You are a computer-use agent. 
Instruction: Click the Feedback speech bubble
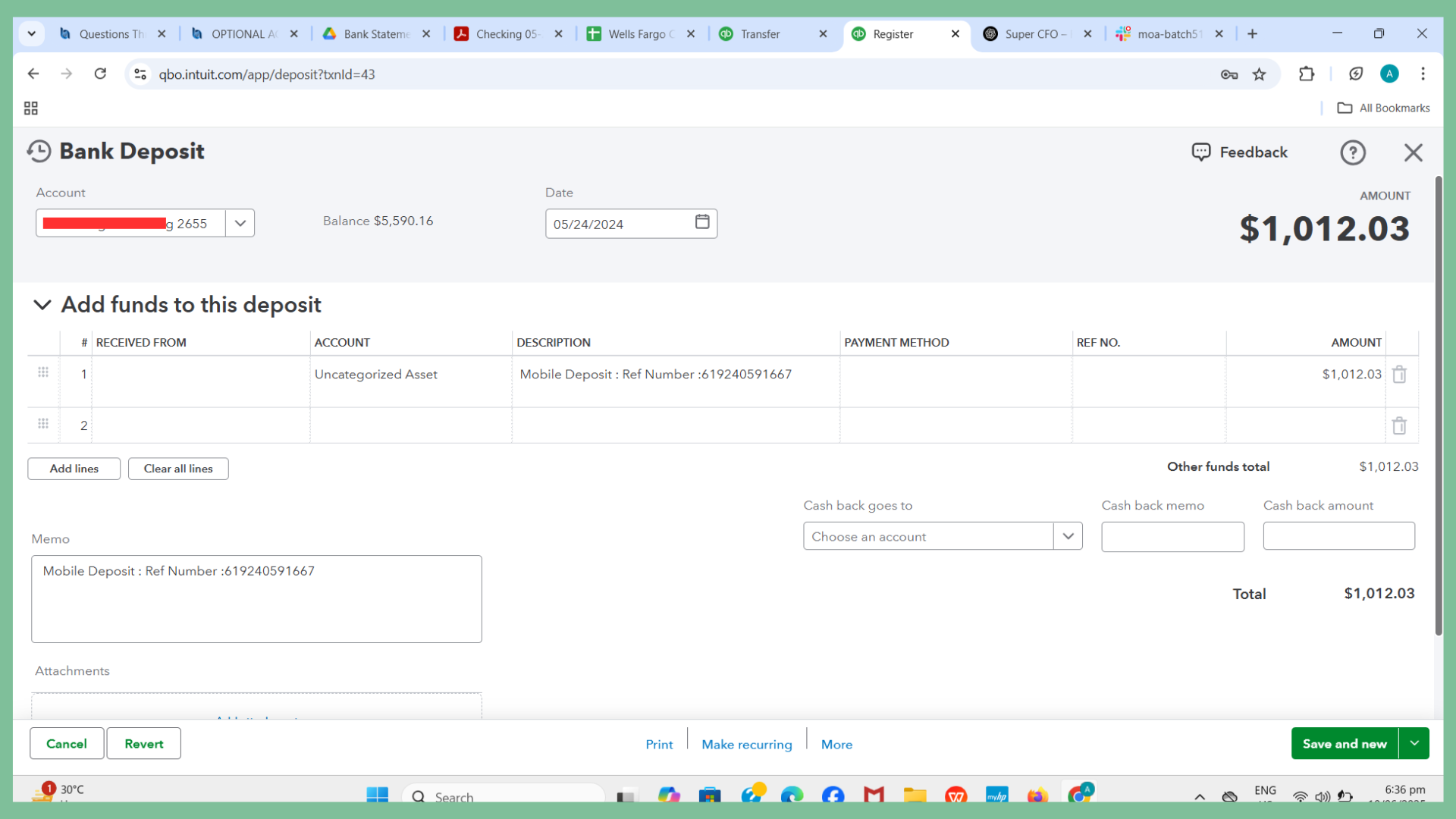pyautogui.click(x=1239, y=152)
